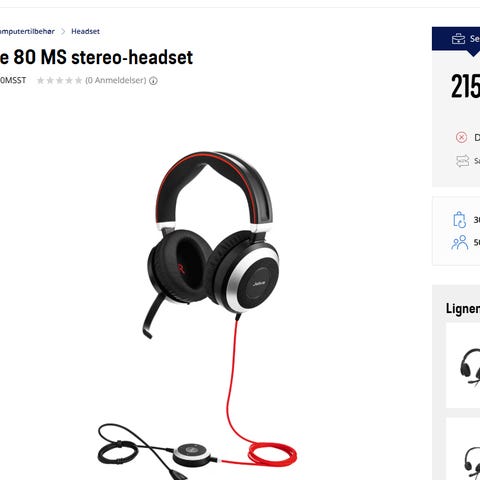The height and width of the screenshot is (480, 480).
Task: Select the dark blue tab at top right
Action: click(456, 39)
